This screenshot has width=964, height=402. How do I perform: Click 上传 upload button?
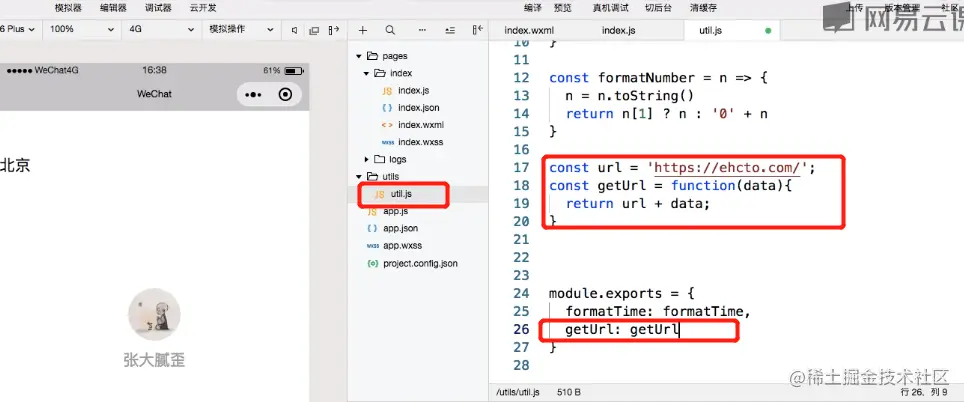tap(854, 8)
